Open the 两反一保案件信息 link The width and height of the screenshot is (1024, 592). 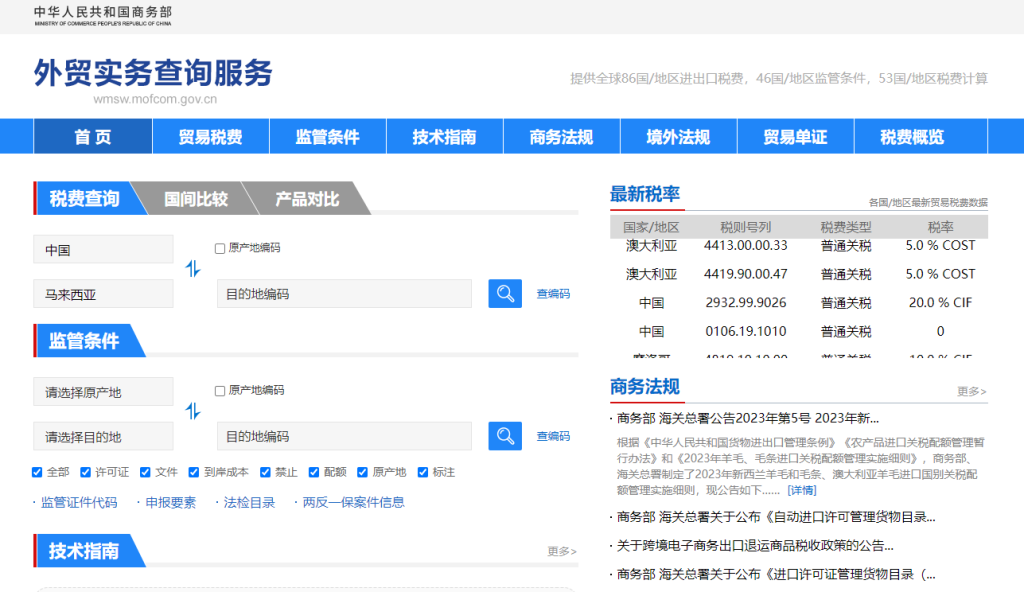coord(353,502)
